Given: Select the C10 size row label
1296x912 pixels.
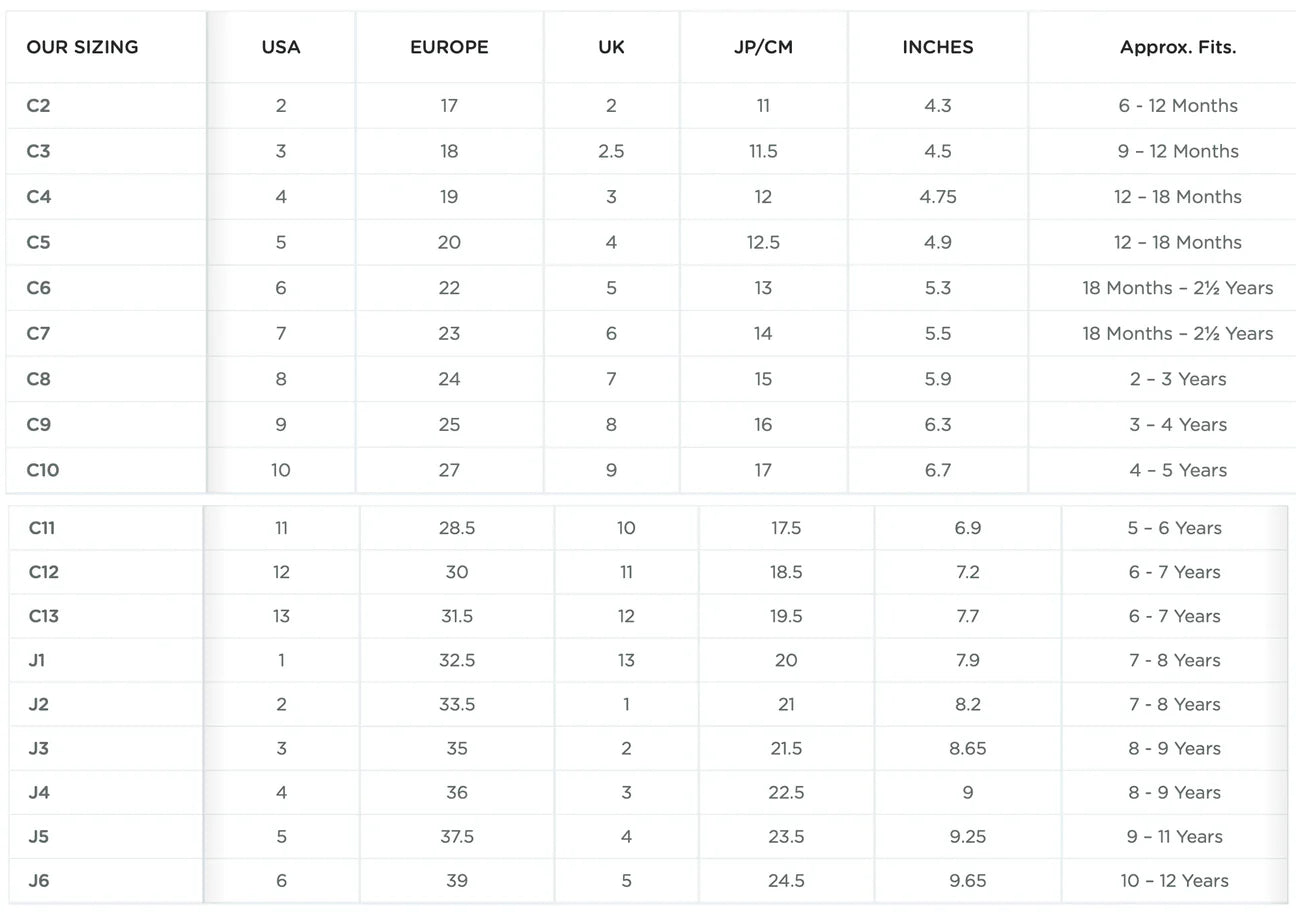Looking at the screenshot, I should (x=43, y=470).
